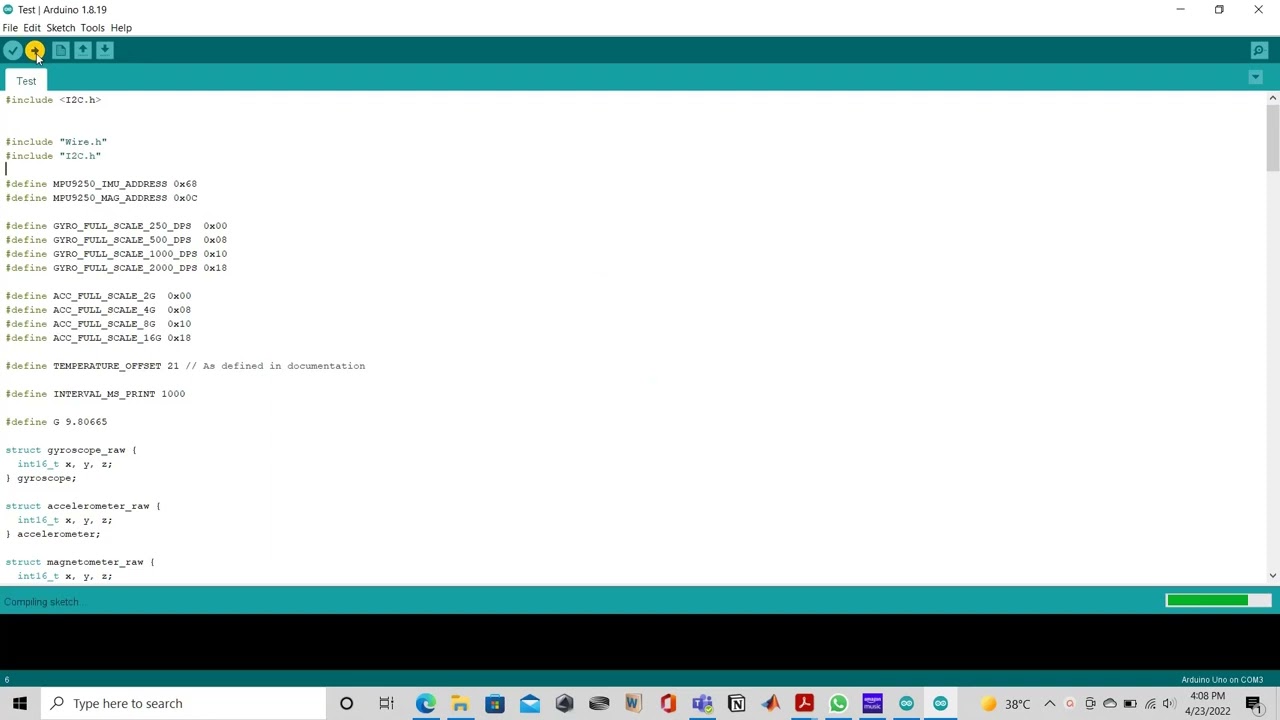
Task: Click the '} gyroscope;' line
Action: pyautogui.click(x=41, y=478)
